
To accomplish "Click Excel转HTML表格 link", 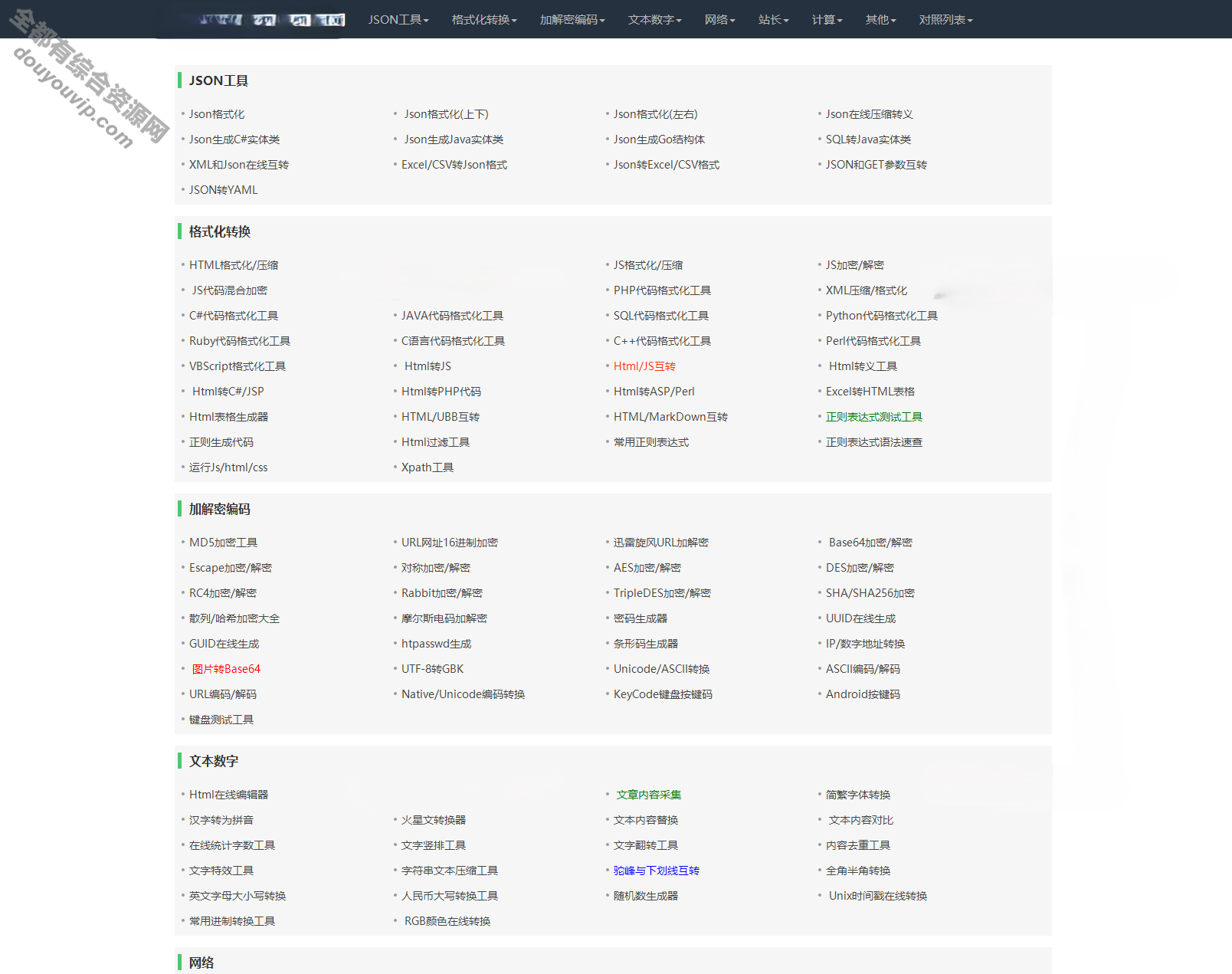I will click(x=870, y=392).
